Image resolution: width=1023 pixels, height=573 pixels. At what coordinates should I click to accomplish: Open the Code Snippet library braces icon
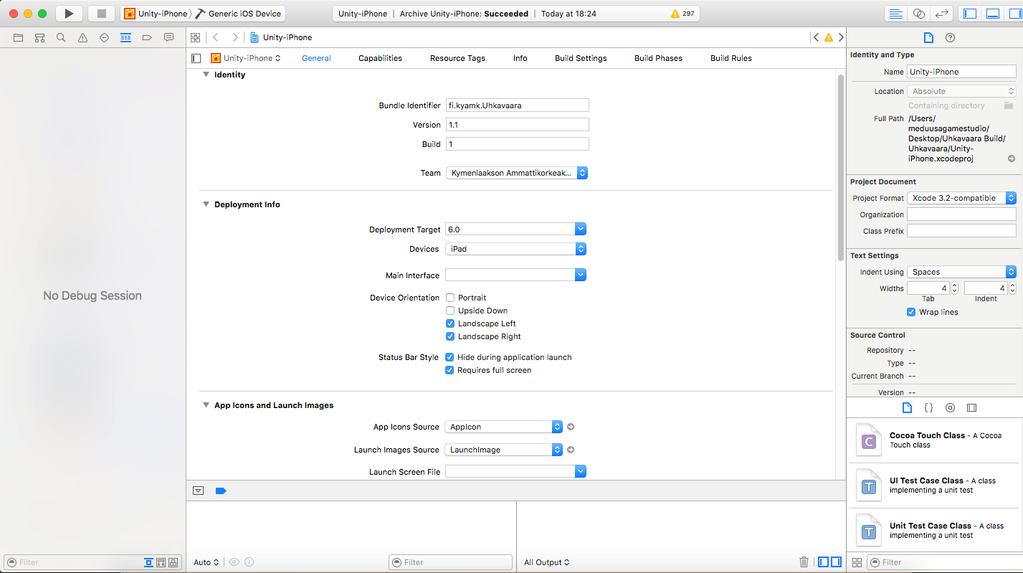[x=928, y=408]
